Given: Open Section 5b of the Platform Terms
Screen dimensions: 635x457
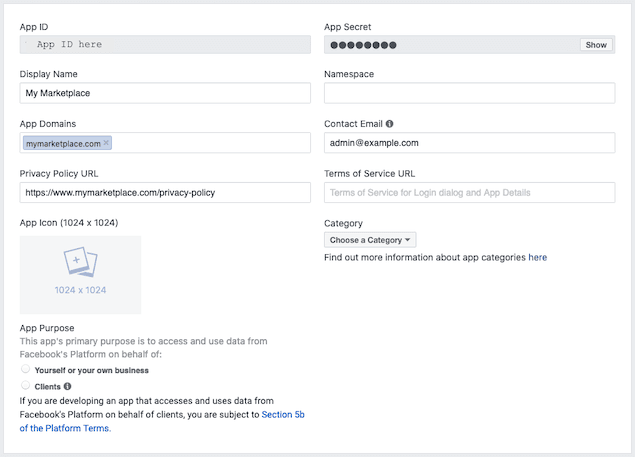Looking at the screenshot, I should (284, 414).
